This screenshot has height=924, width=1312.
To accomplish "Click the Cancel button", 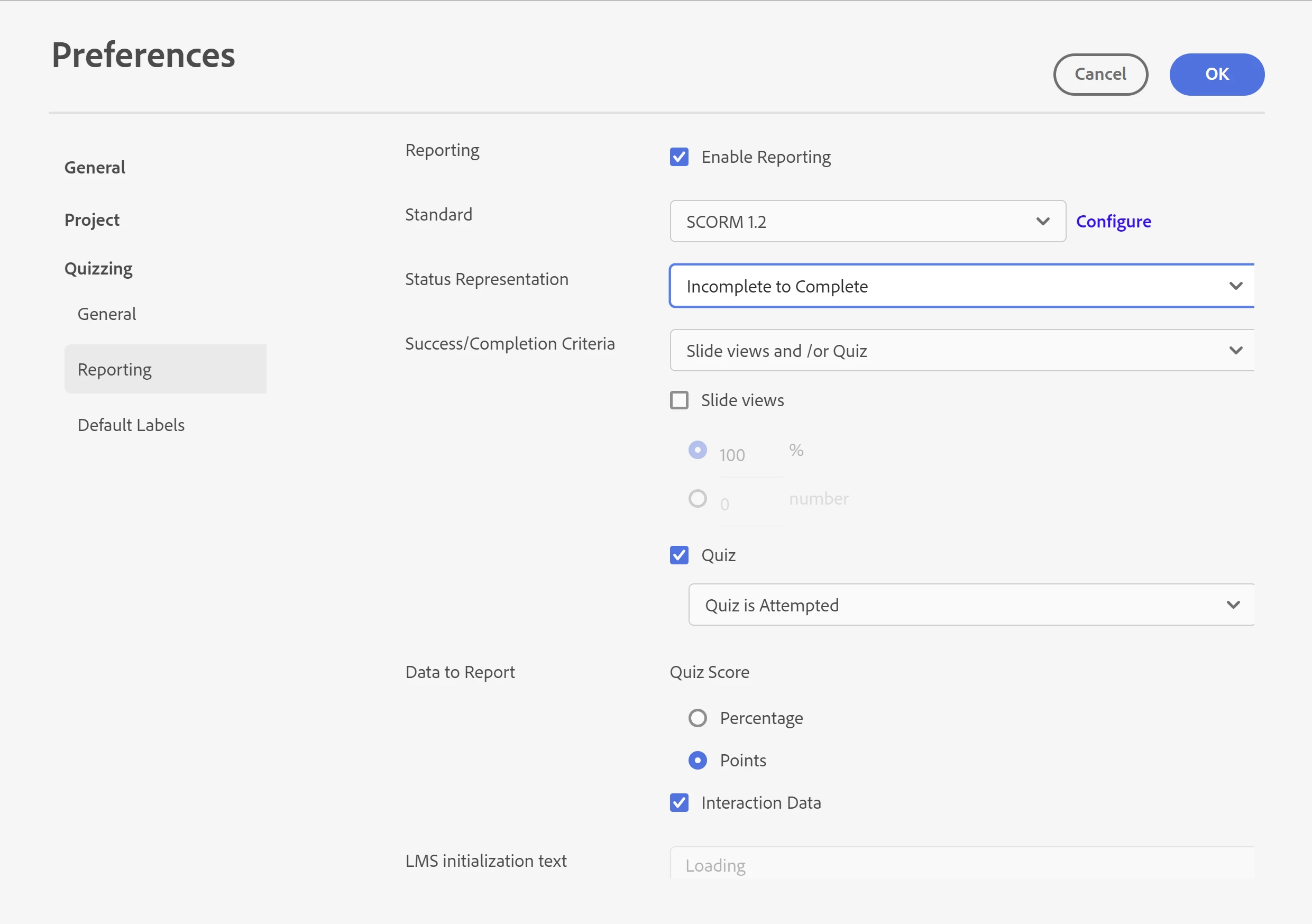I will pos(1100,74).
